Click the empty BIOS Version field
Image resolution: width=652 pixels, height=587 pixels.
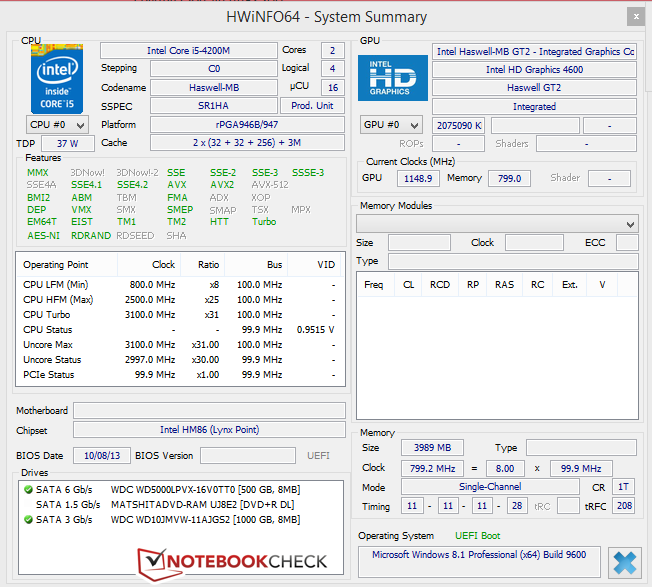point(248,456)
